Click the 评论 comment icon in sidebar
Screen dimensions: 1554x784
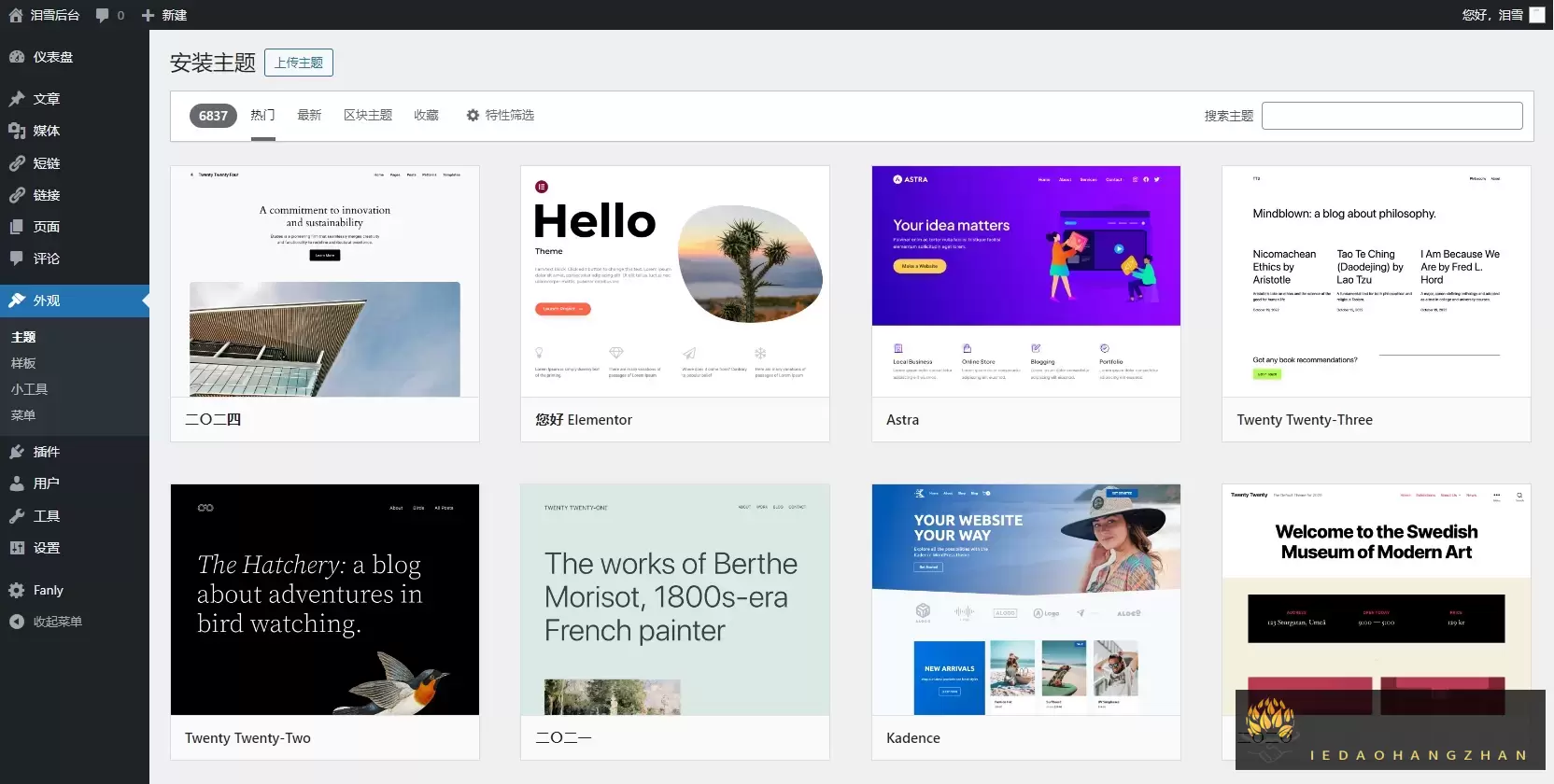(x=17, y=259)
